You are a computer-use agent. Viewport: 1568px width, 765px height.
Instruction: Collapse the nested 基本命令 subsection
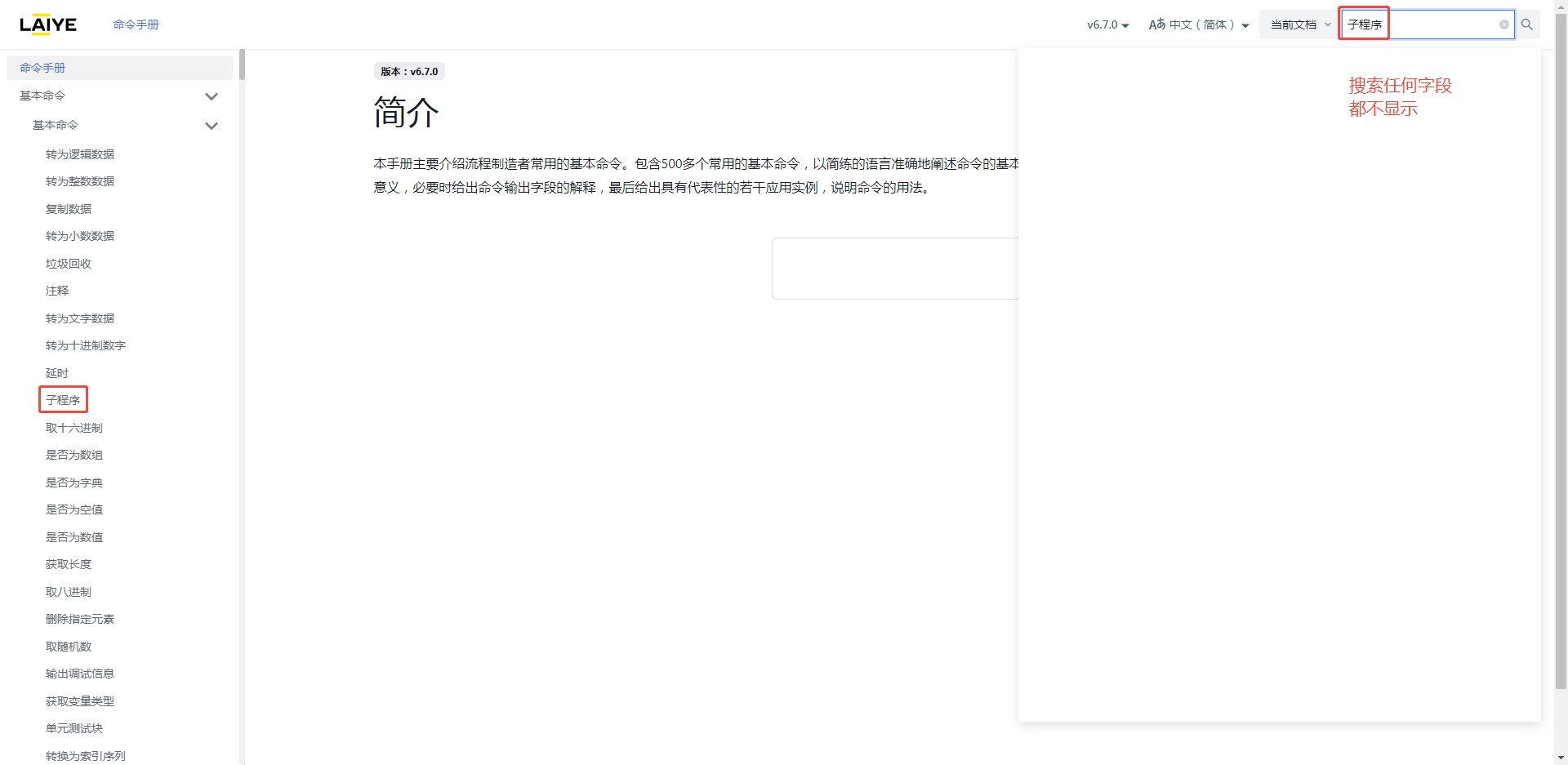point(212,126)
